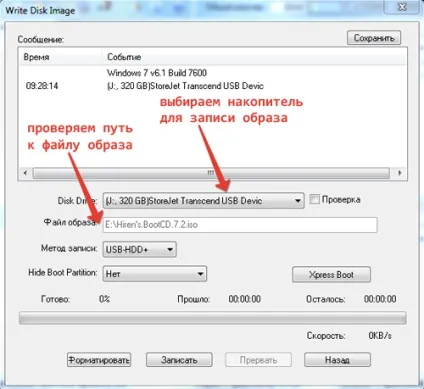Screen dimensions: 424x389
Task: Click the Готово 0% value
Action: tap(104, 299)
